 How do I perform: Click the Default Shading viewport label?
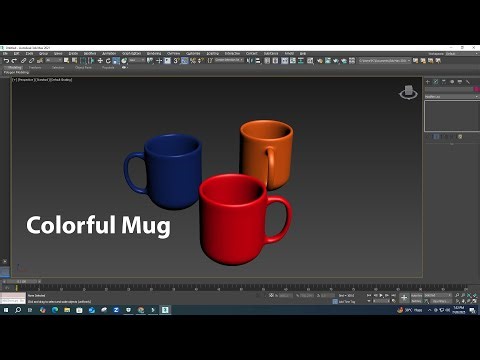coord(61,80)
